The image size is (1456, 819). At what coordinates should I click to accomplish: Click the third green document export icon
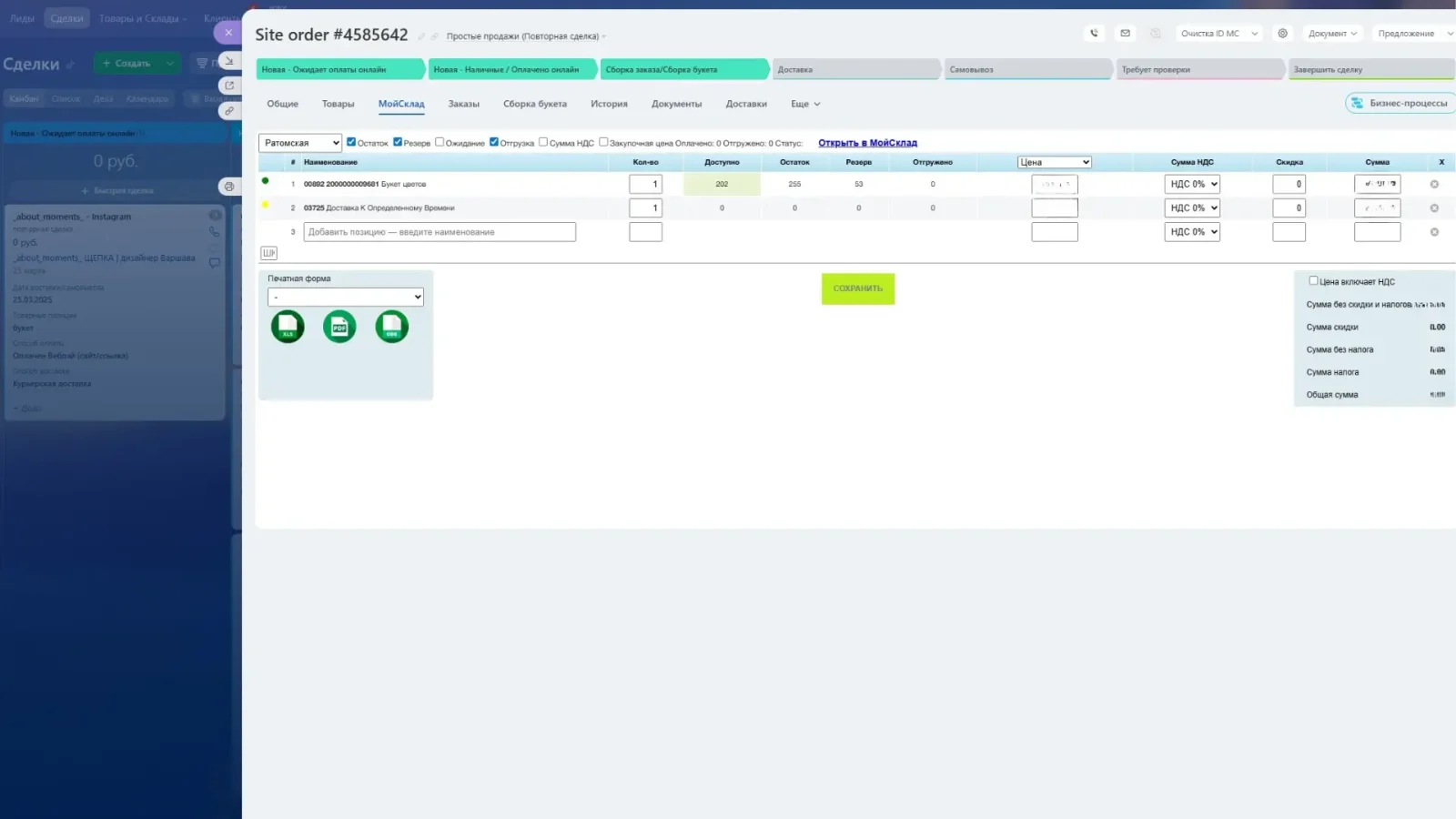click(x=392, y=326)
